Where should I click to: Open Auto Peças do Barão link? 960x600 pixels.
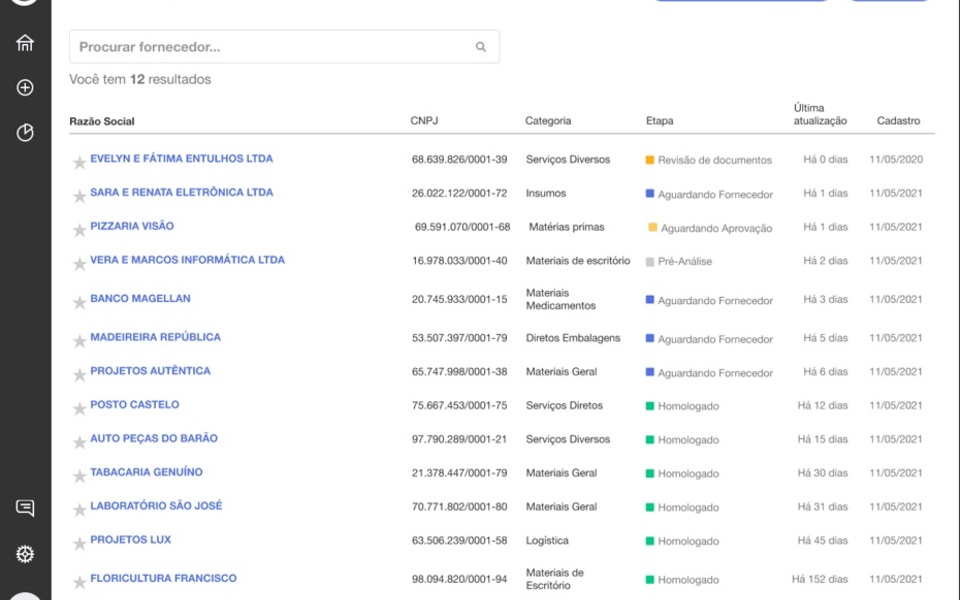pos(154,438)
